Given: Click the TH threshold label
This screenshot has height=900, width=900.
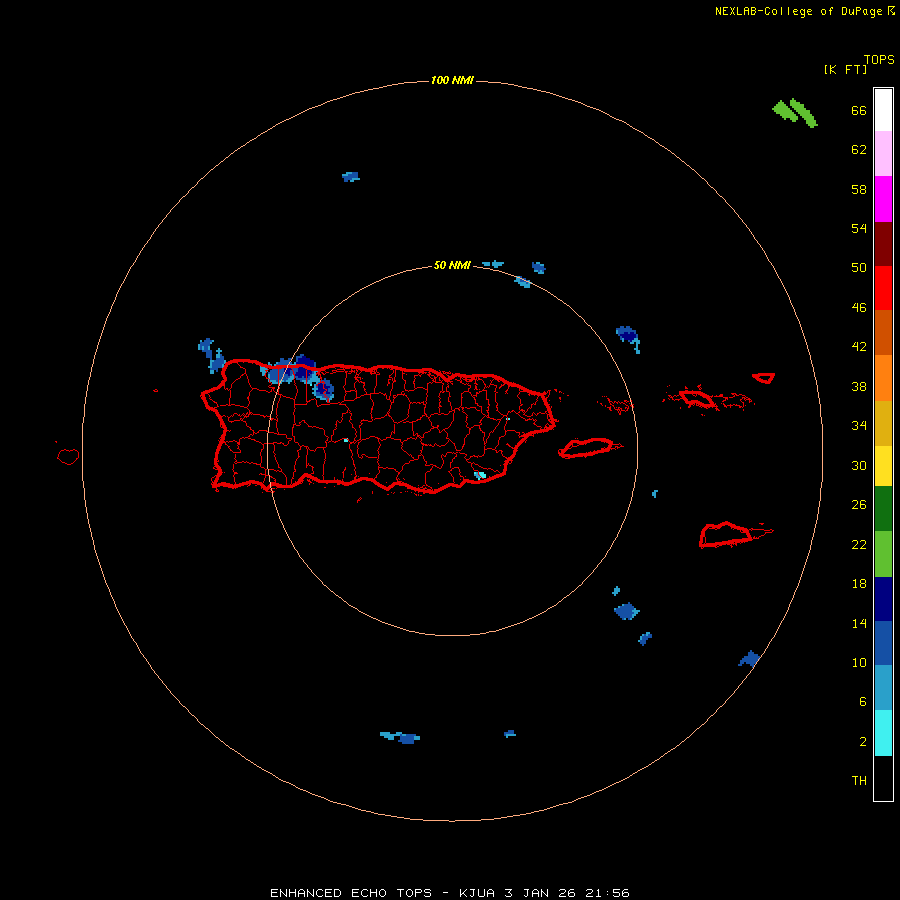Looking at the screenshot, I should tap(859, 781).
